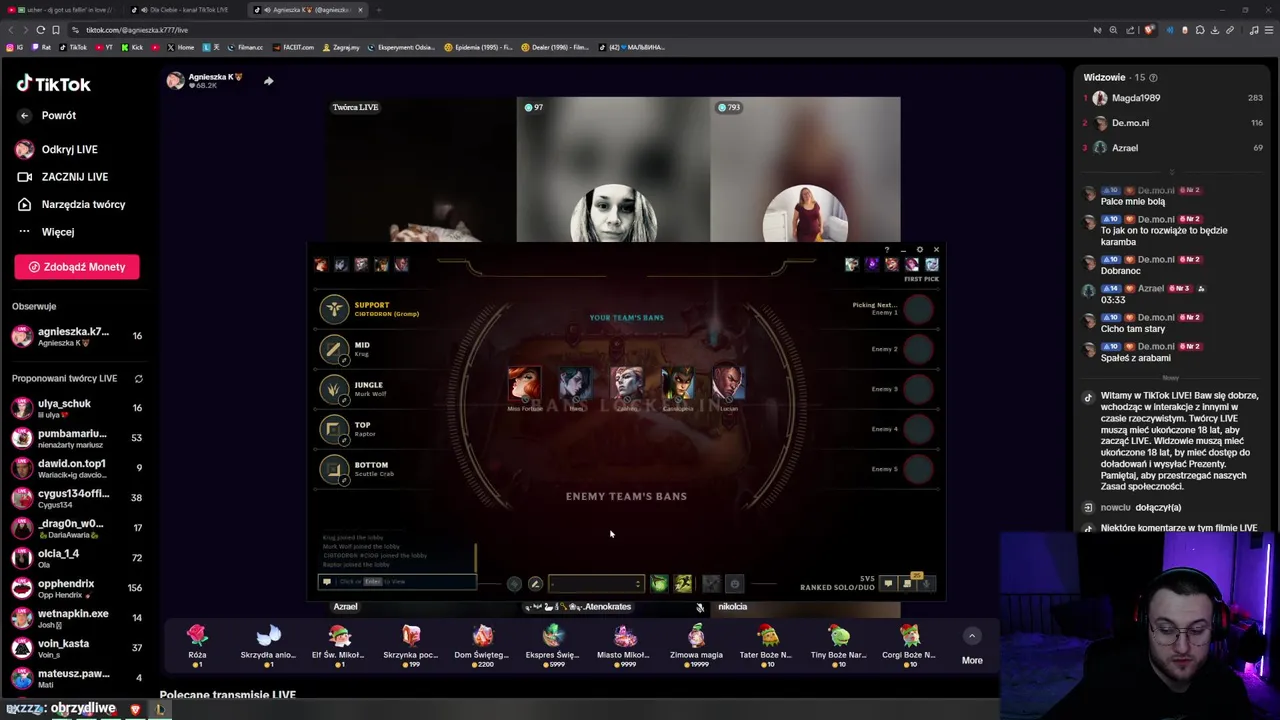Click the rune edit pencil icon in the League client
The height and width of the screenshot is (720, 1280).
click(535, 584)
